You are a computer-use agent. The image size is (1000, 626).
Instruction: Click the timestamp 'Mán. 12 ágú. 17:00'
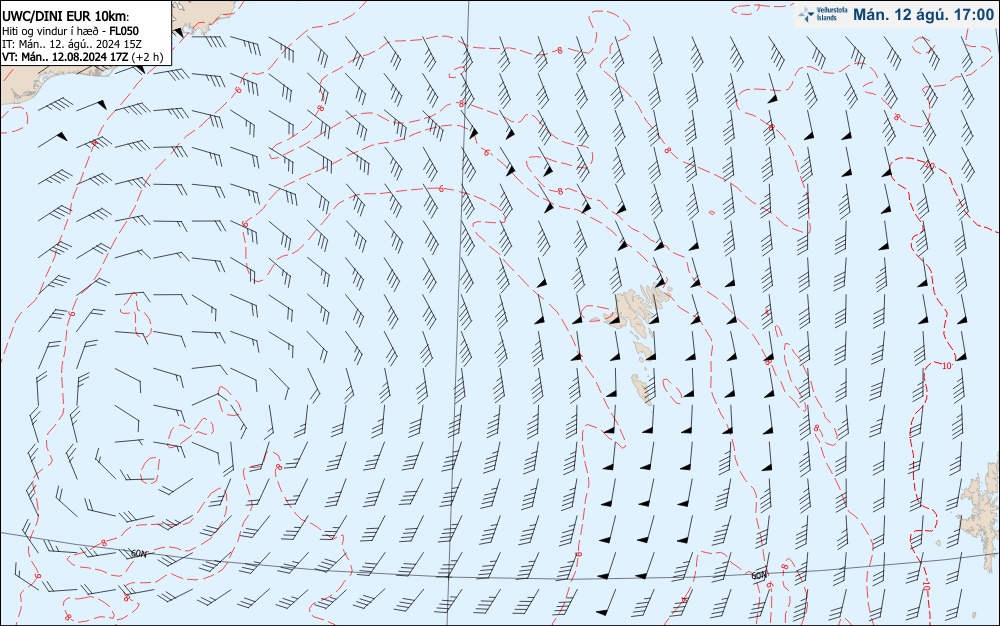pyautogui.click(x=923, y=15)
